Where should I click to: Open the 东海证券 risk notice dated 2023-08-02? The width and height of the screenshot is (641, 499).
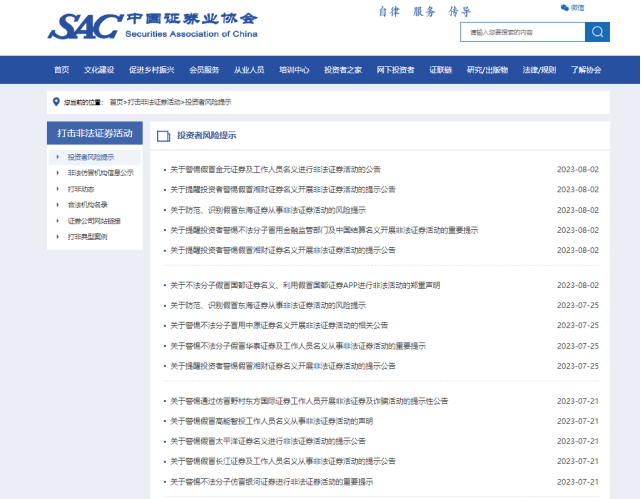268,210
